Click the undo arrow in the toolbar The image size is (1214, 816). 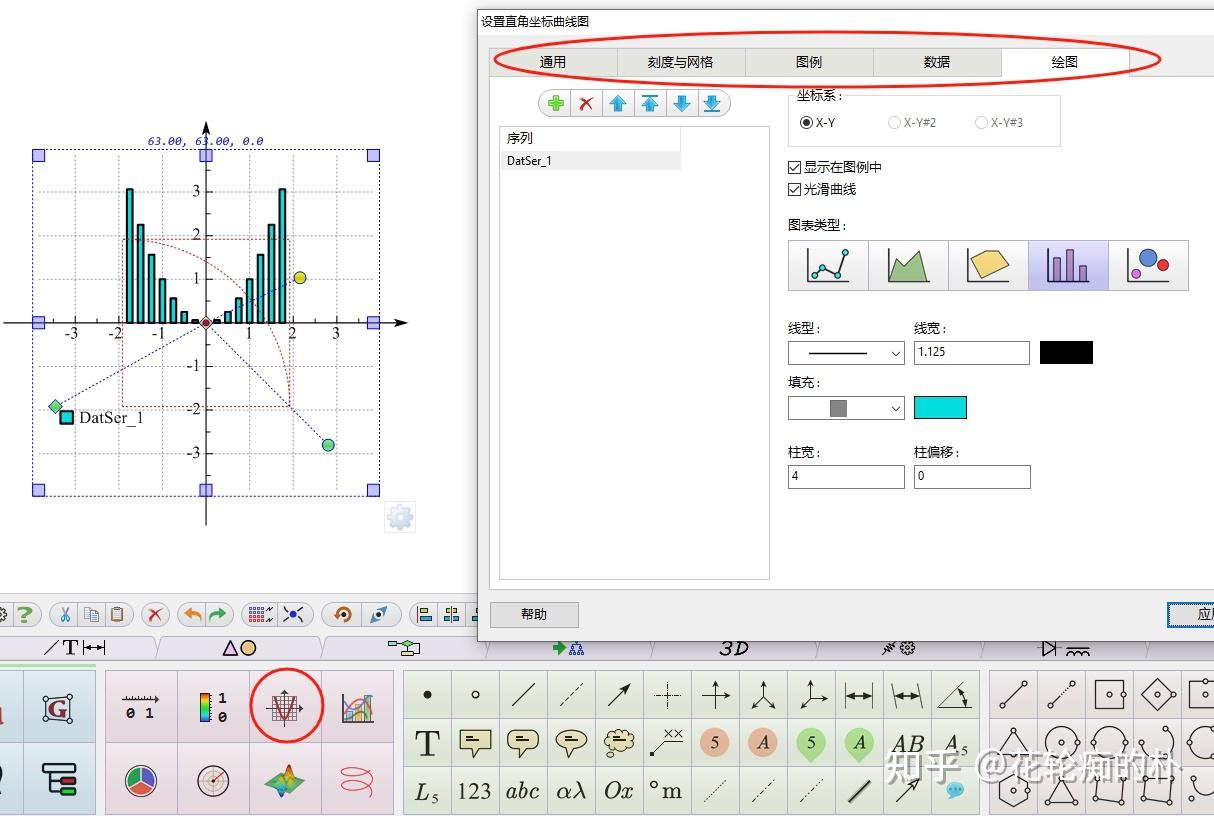click(194, 614)
